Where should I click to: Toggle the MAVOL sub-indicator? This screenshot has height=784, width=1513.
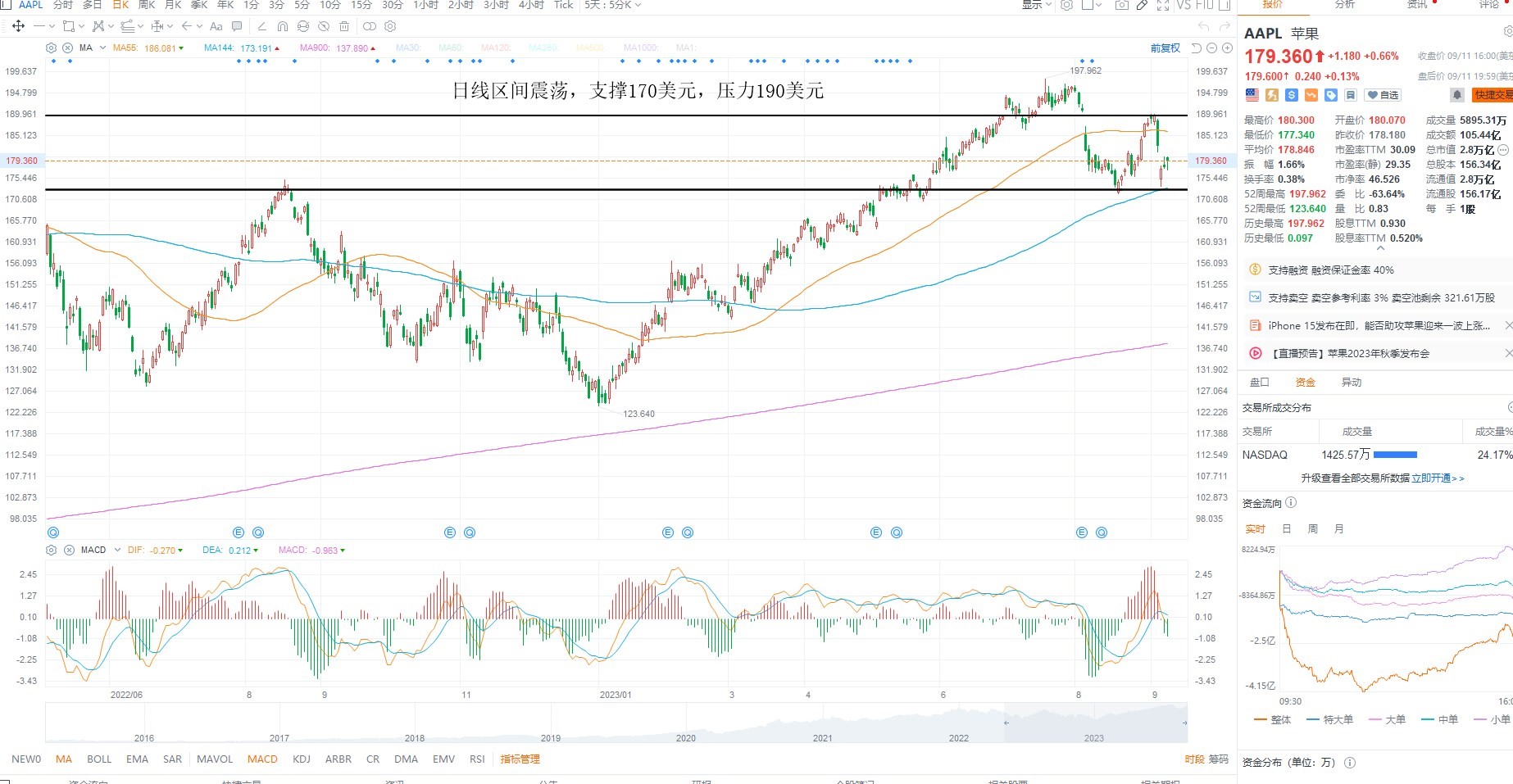tap(215, 759)
